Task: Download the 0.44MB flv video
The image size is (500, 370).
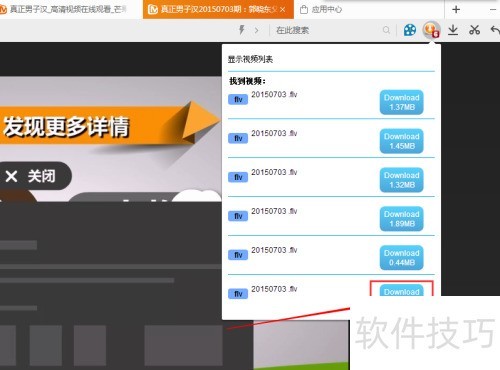Action: [x=402, y=258]
